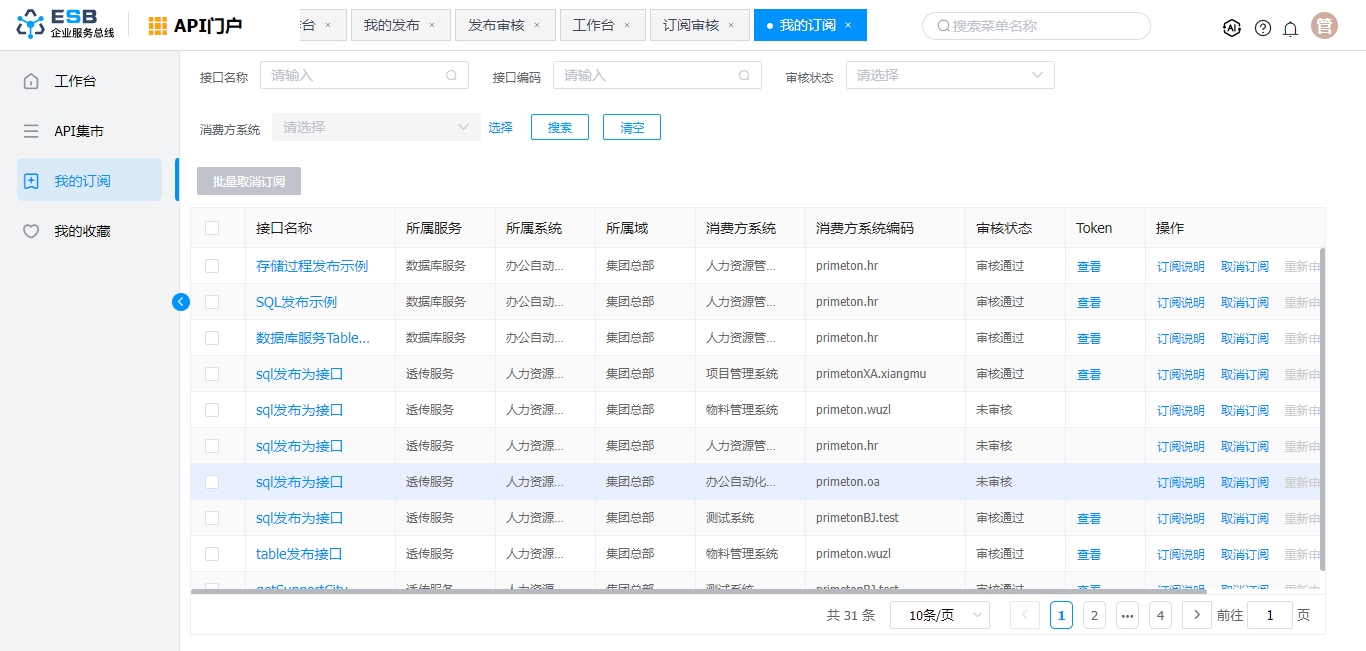Open the 10条/页 page size dropdown

939,615
